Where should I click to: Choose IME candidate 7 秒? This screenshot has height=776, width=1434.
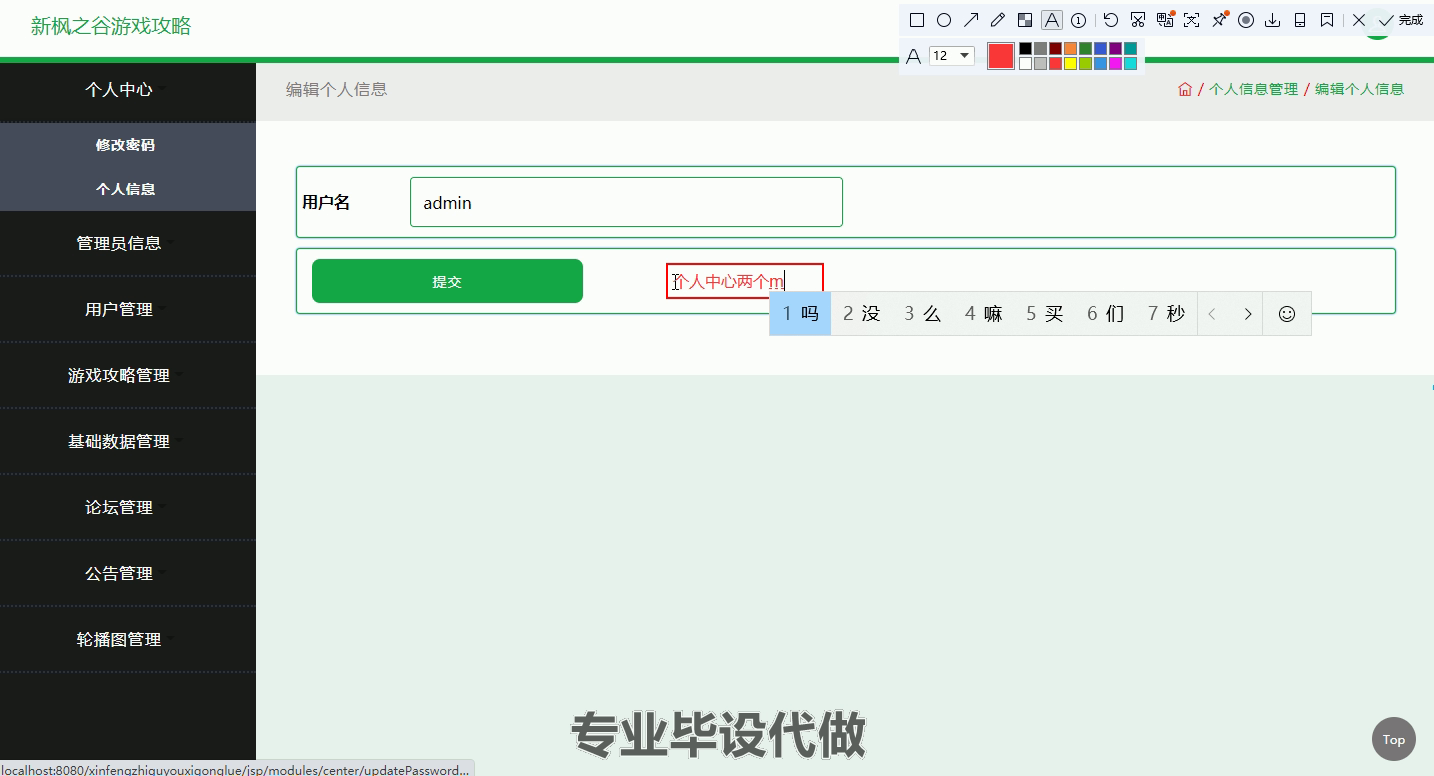click(x=1166, y=314)
